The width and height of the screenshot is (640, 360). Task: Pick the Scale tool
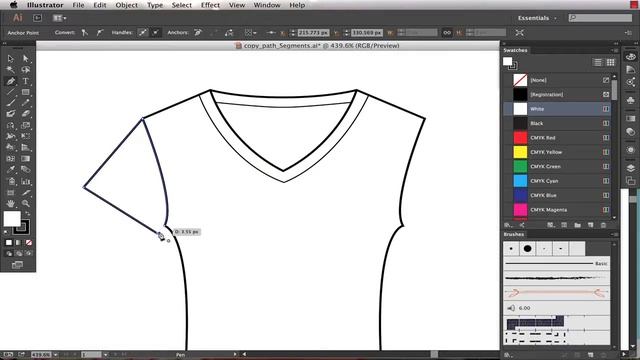[x=26, y=125]
